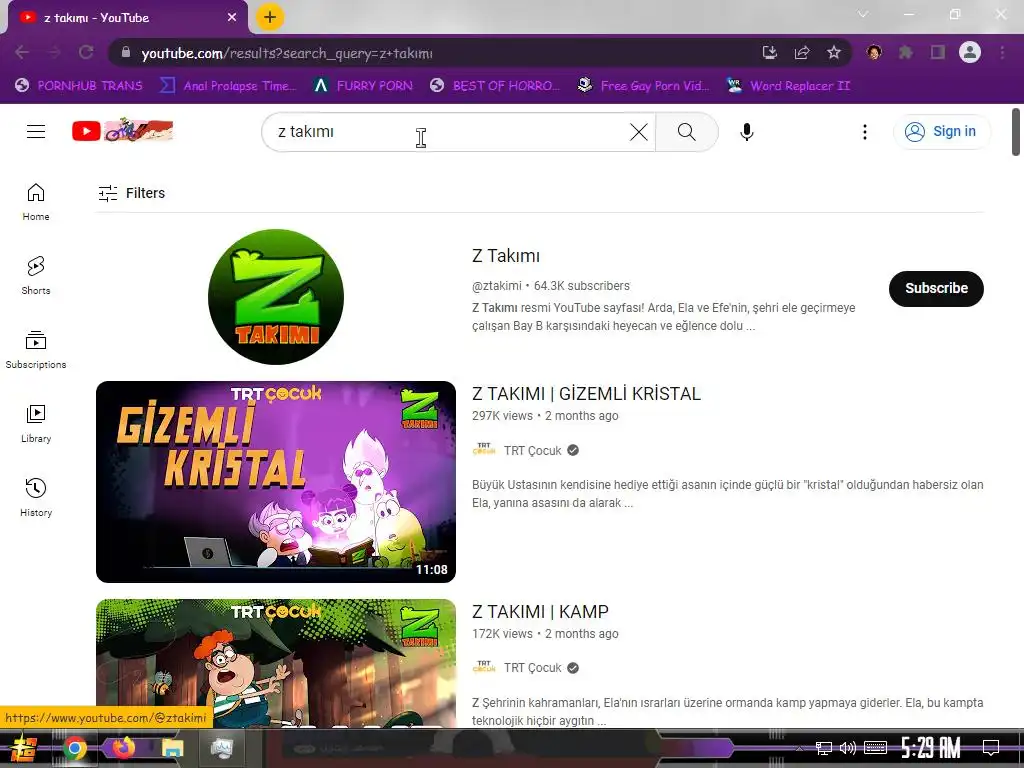
Task: Open Firefox from the taskbar
Action: click(122, 747)
